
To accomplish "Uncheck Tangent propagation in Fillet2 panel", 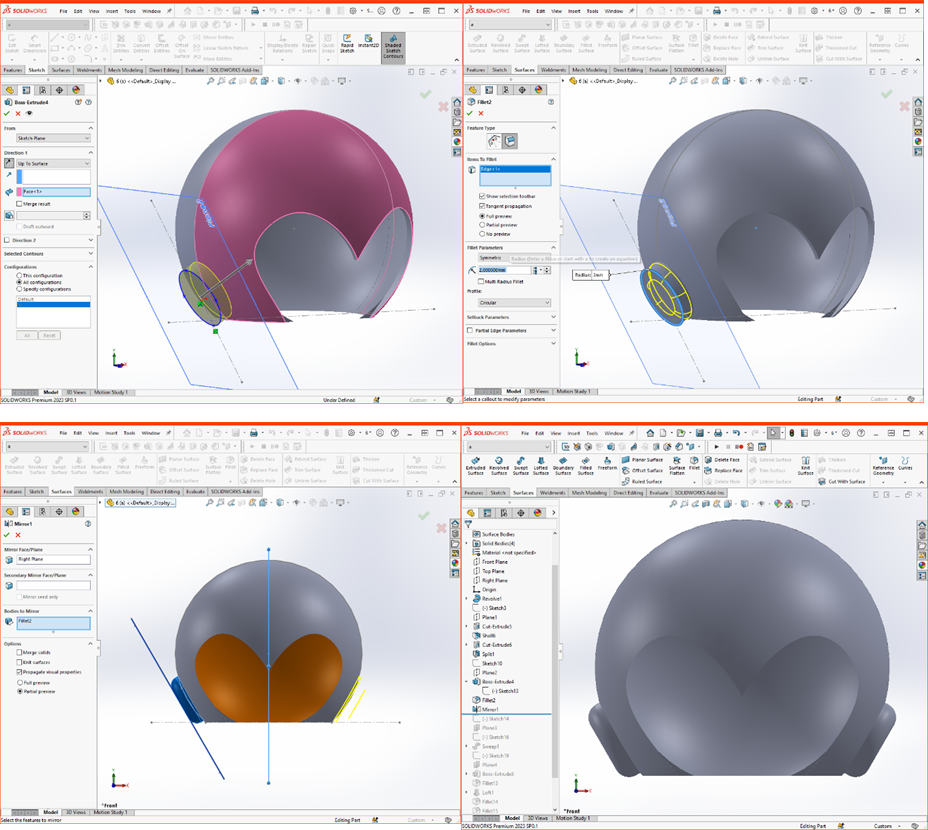I will coord(483,205).
